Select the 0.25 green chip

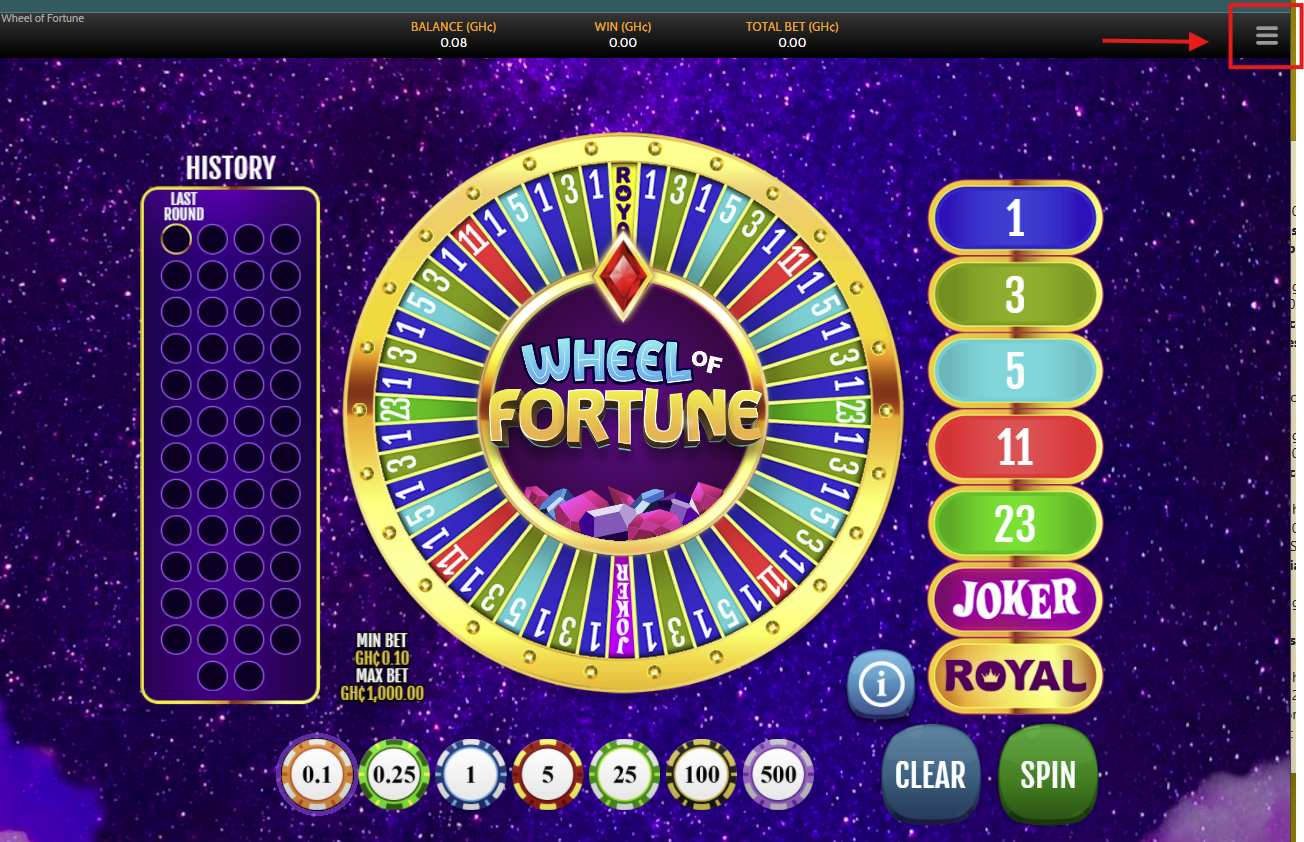[394, 775]
